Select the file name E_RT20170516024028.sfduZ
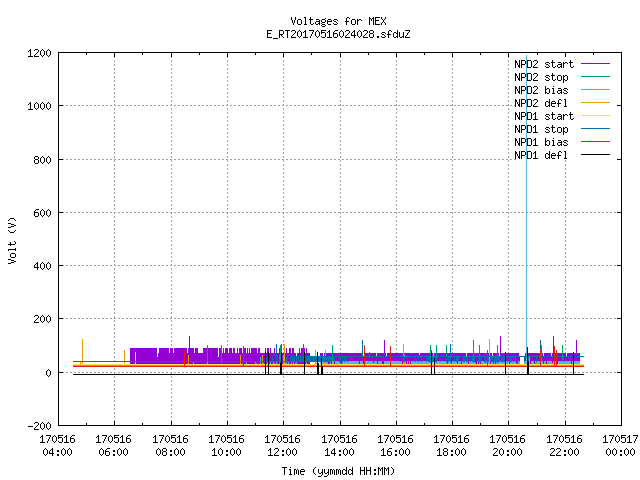The height and width of the screenshot is (480, 640). 338,34
